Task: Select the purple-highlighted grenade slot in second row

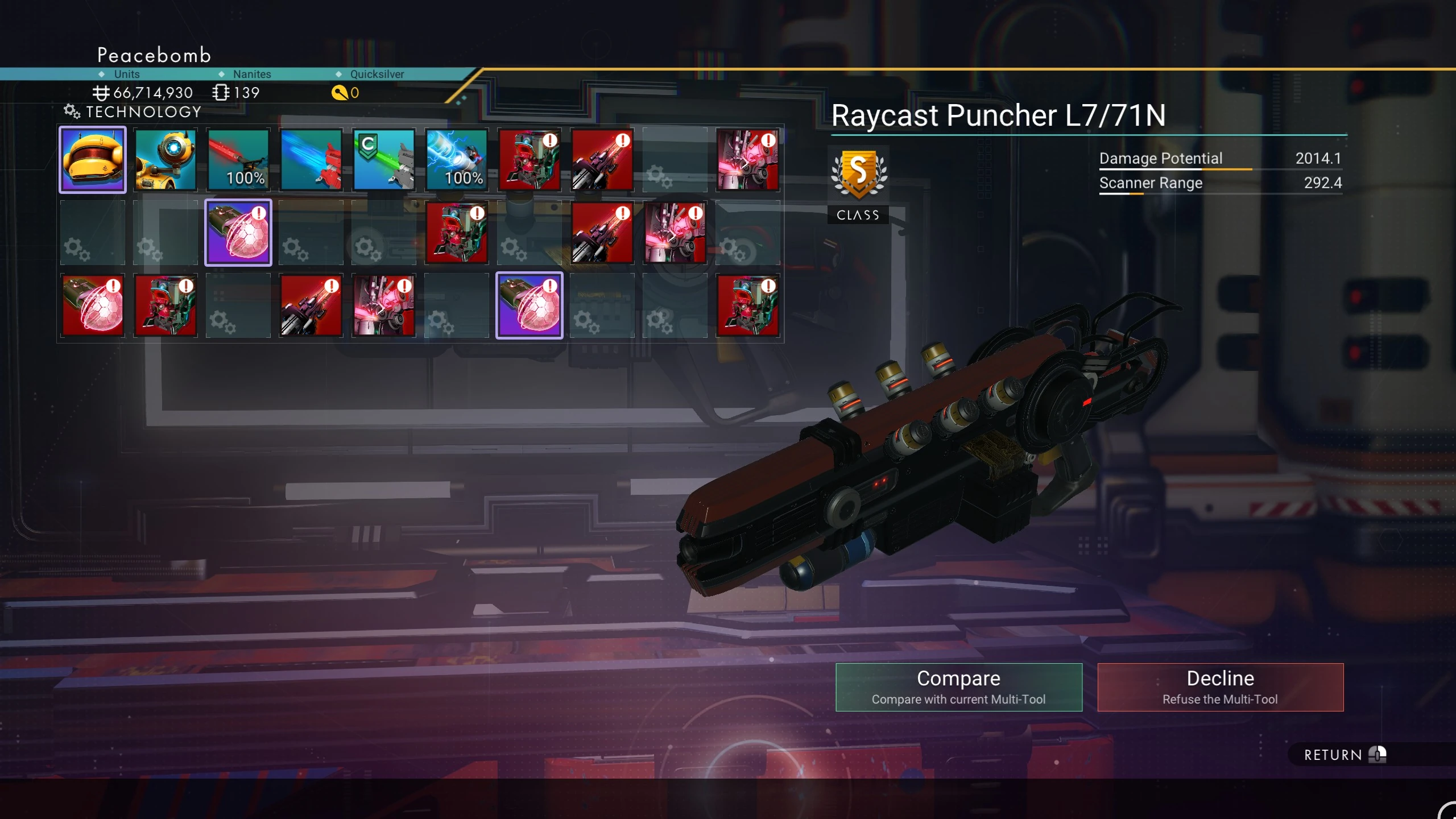Action: [238, 233]
